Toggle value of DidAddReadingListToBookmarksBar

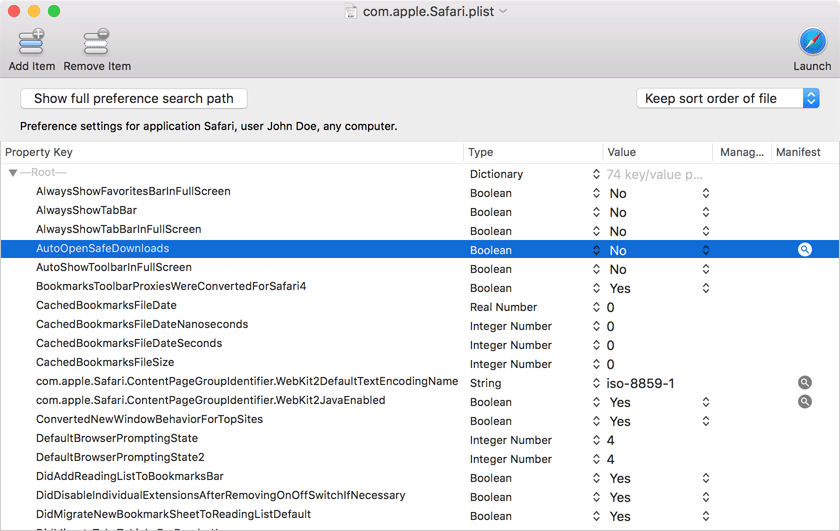click(706, 478)
